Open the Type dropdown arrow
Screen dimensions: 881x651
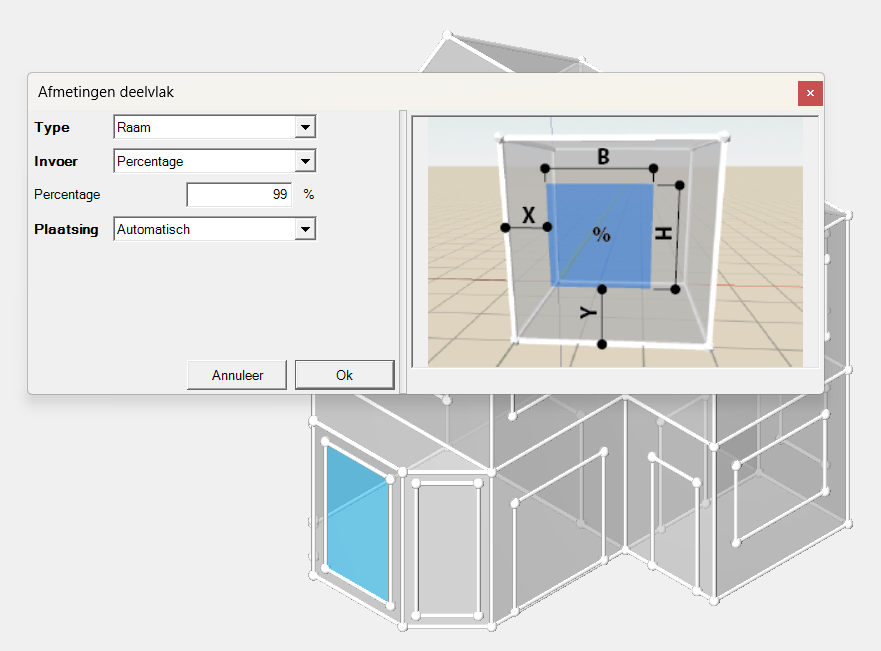(306, 128)
